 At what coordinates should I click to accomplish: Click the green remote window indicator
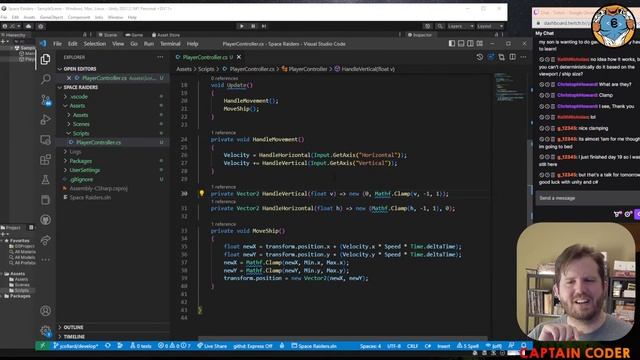pos(42,346)
